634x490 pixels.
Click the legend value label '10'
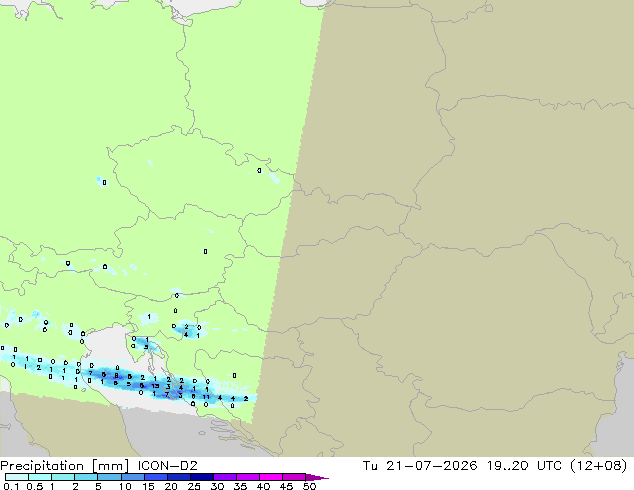tap(125, 486)
